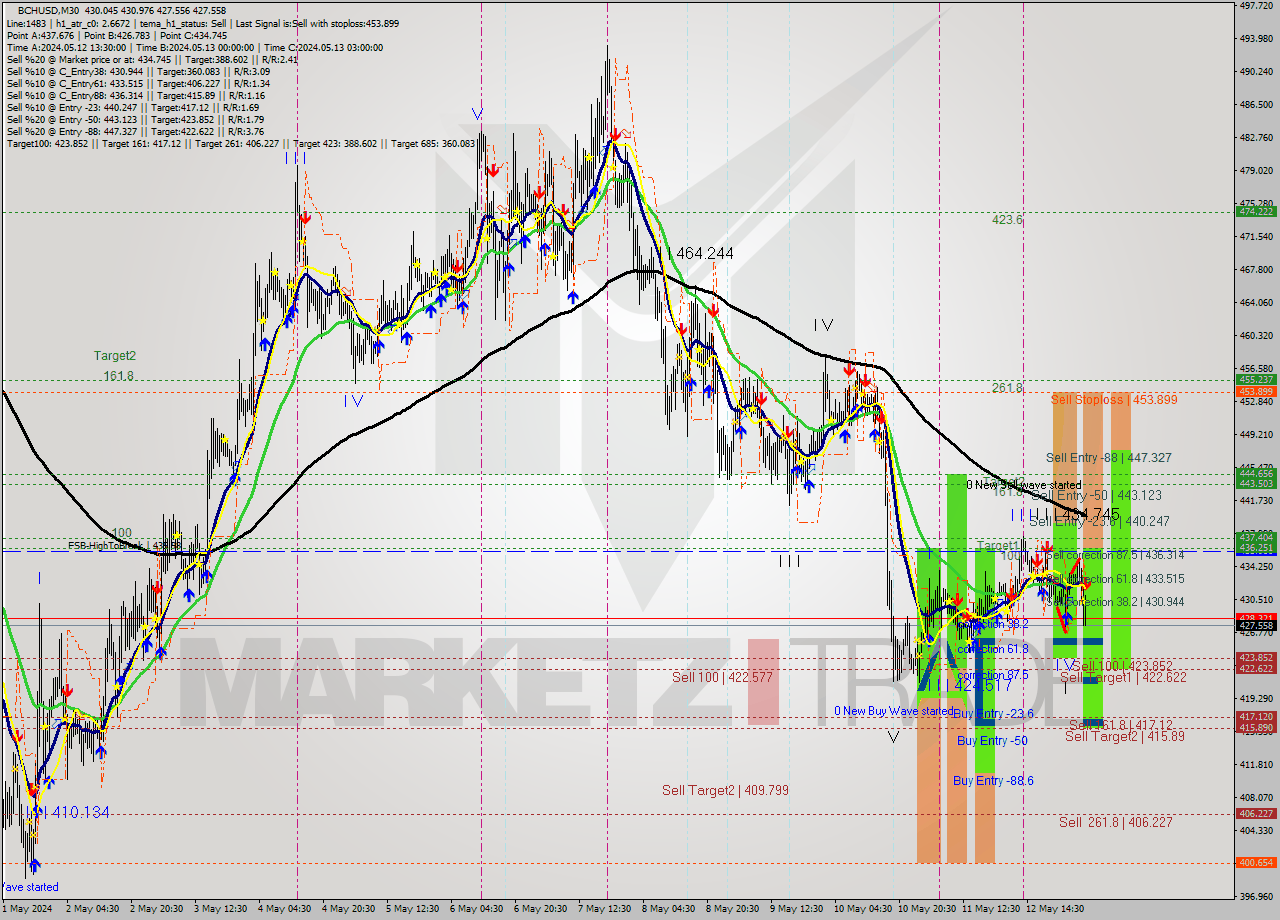
Task: Click the '12 May 14:30' time axis label
Action: 1053,909
